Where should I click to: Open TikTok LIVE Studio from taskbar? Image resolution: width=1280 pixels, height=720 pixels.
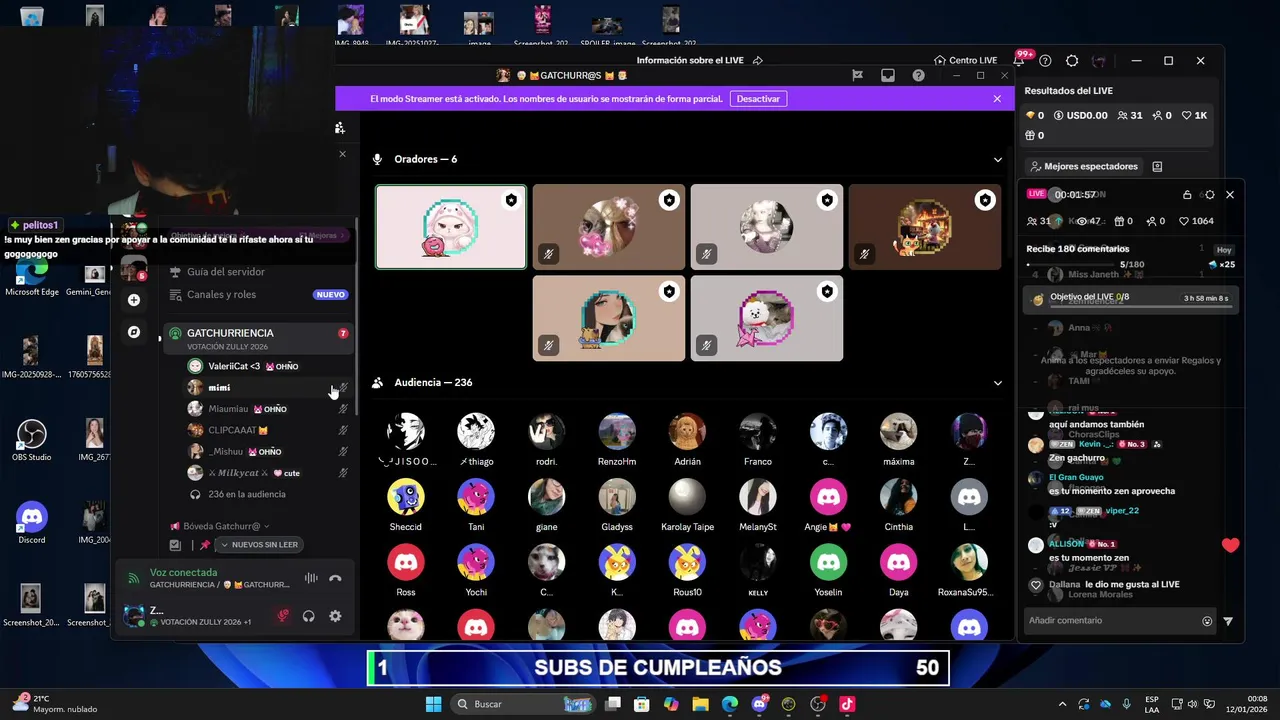tap(847, 704)
